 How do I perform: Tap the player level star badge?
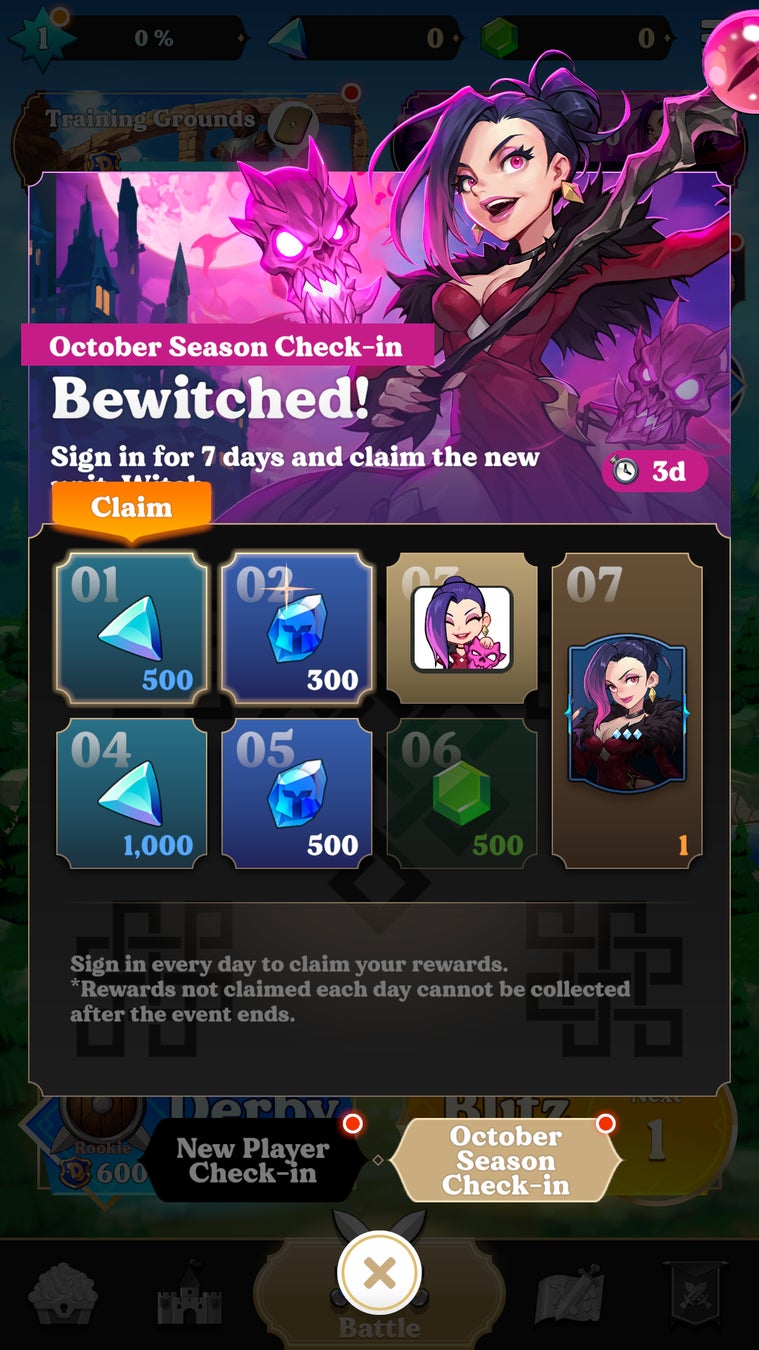click(x=42, y=38)
